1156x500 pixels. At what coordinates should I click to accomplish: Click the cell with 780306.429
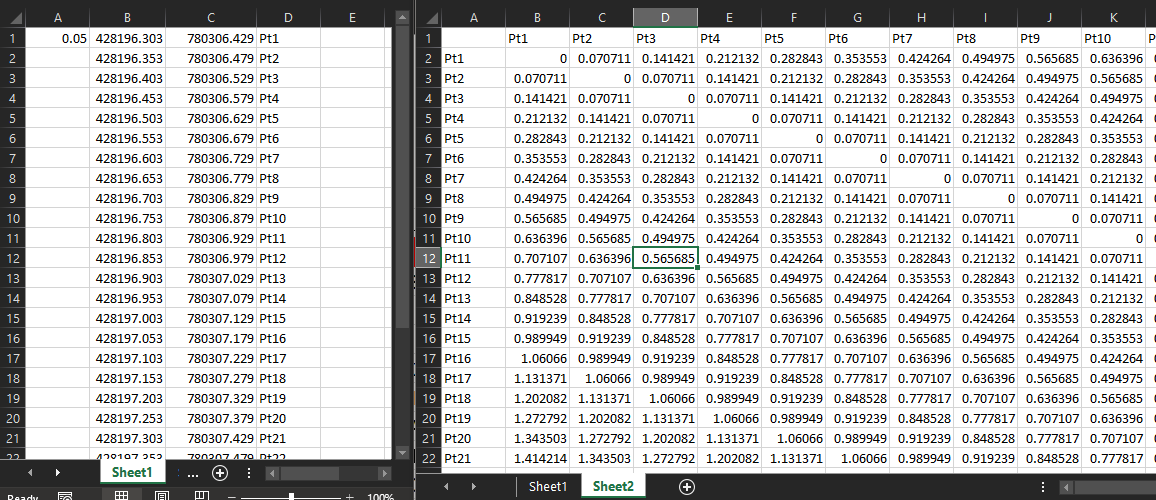pos(211,38)
